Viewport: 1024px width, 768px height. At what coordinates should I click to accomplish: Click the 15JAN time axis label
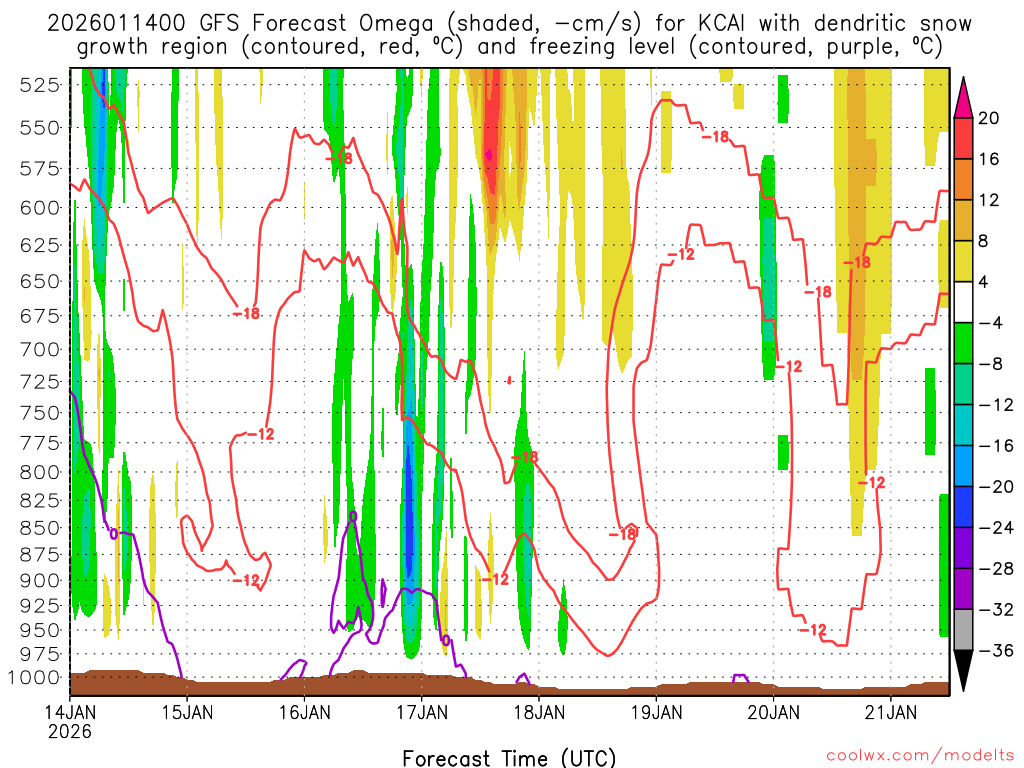pos(187,712)
